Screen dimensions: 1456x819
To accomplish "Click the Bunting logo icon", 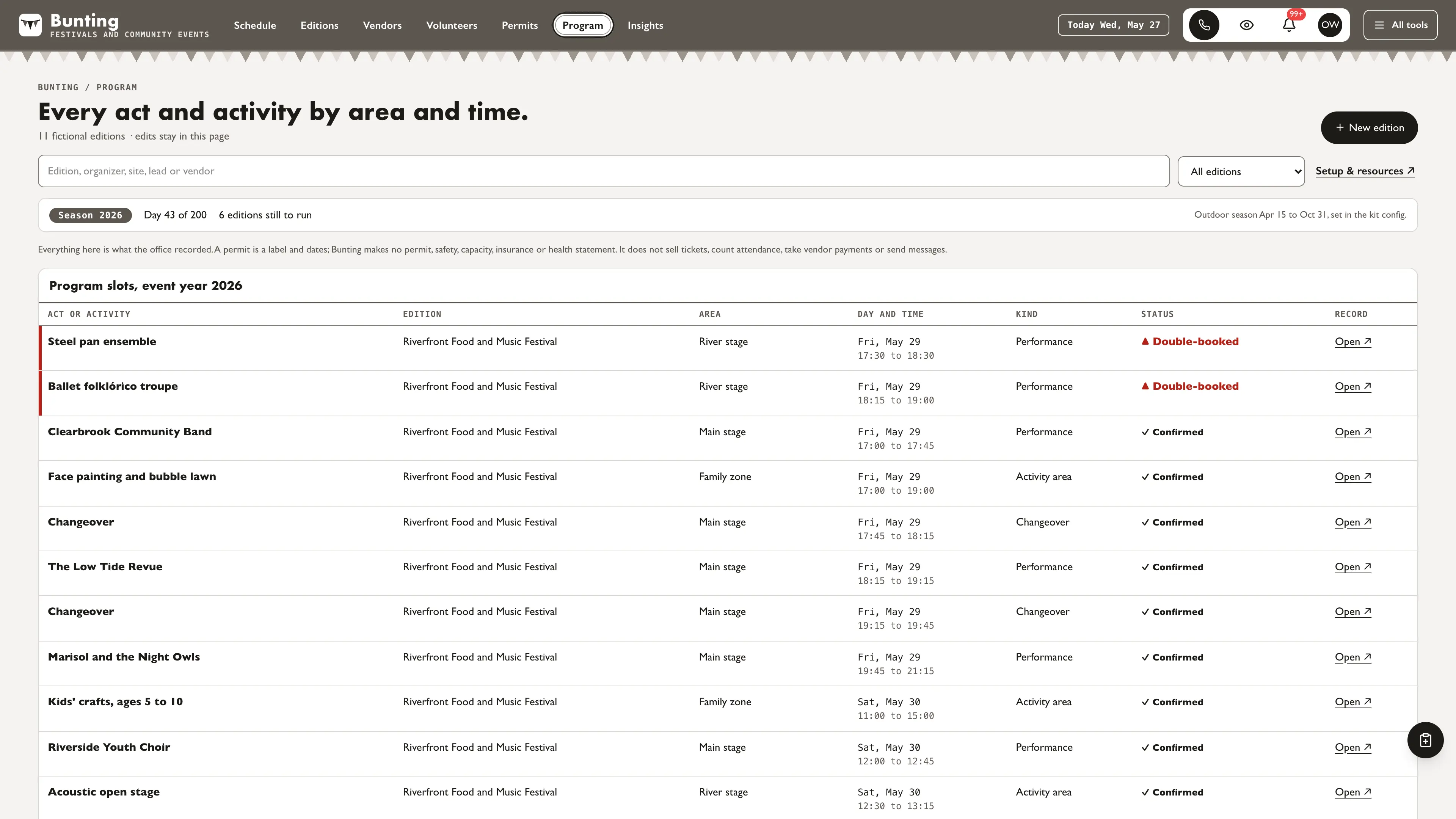I will [30, 25].
